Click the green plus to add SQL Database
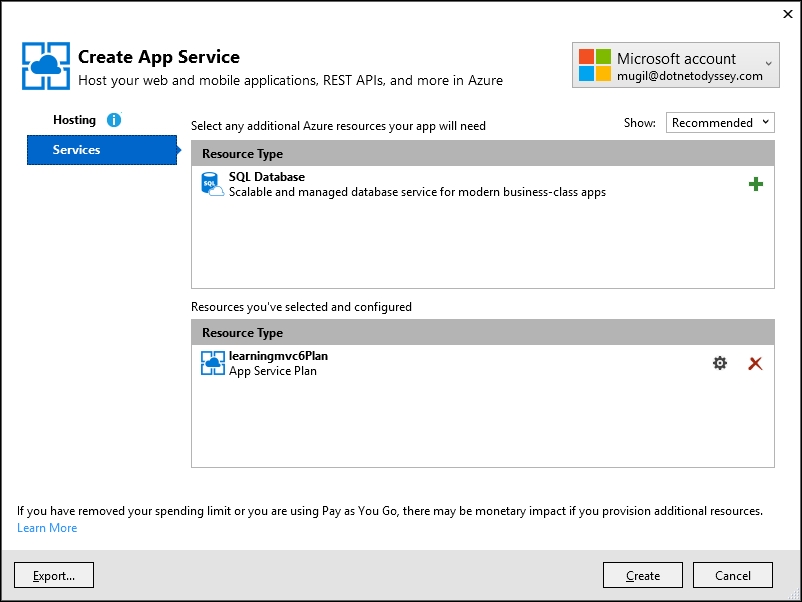802x602 pixels. tap(755, 184)
